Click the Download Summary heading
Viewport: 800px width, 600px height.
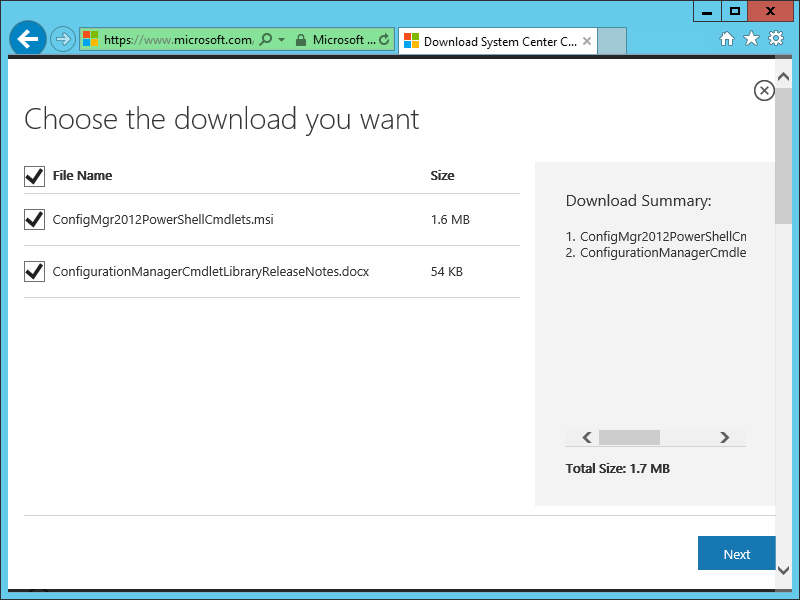[638, 201]
